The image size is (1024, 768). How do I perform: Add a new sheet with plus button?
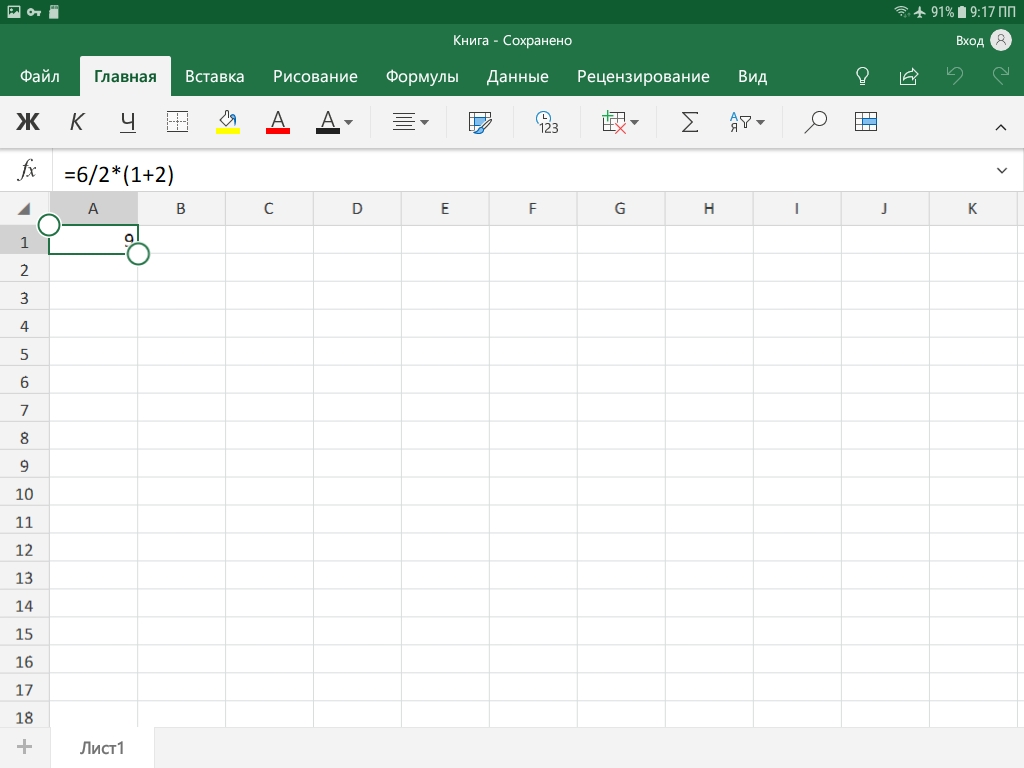pyautogui.click(x=25, y=747)
